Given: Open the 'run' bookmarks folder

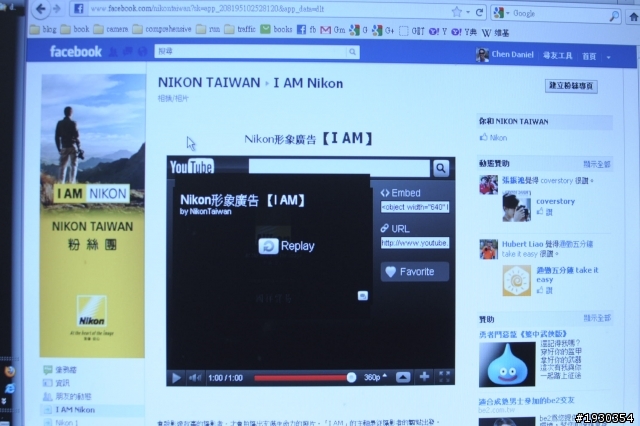Looking at the screenshot, I should tap(208, 29).
